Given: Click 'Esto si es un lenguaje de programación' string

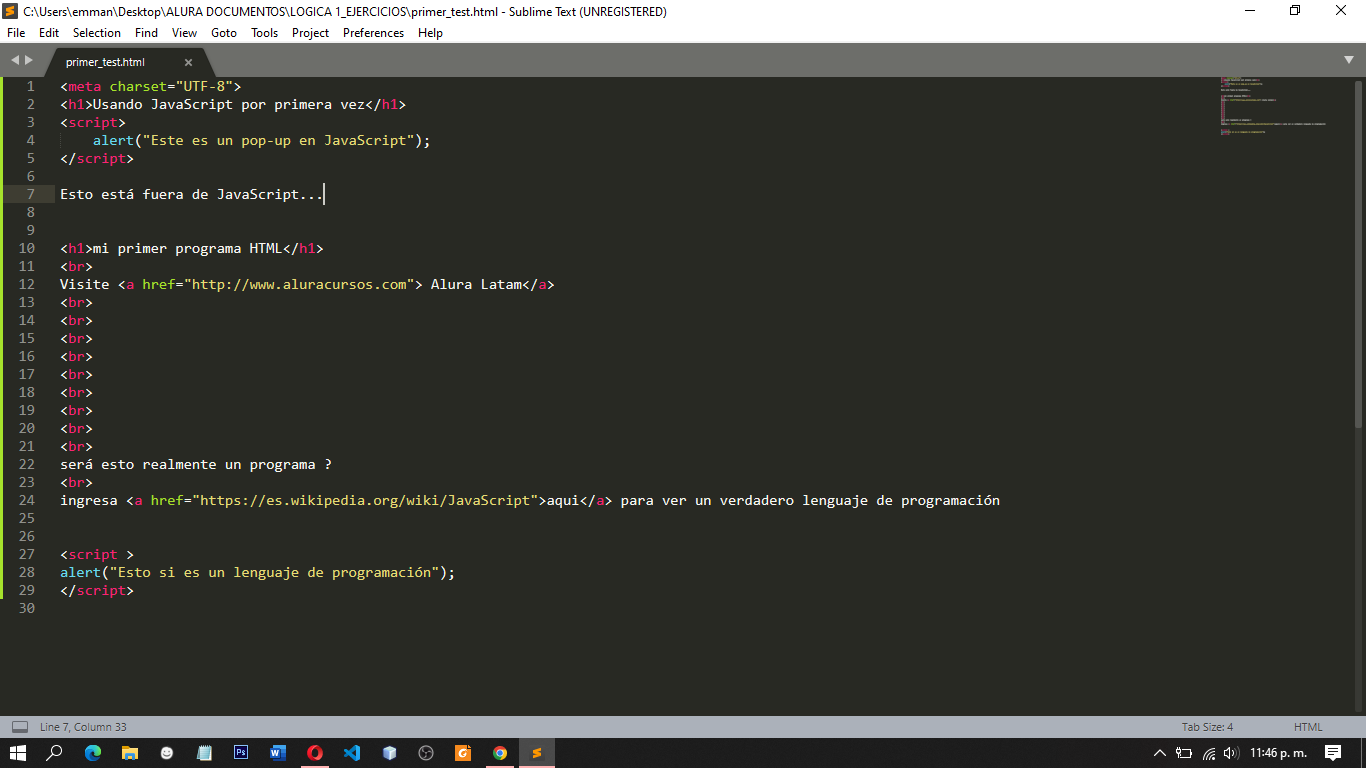Looking at the screenshot, I should coord(275,572).
